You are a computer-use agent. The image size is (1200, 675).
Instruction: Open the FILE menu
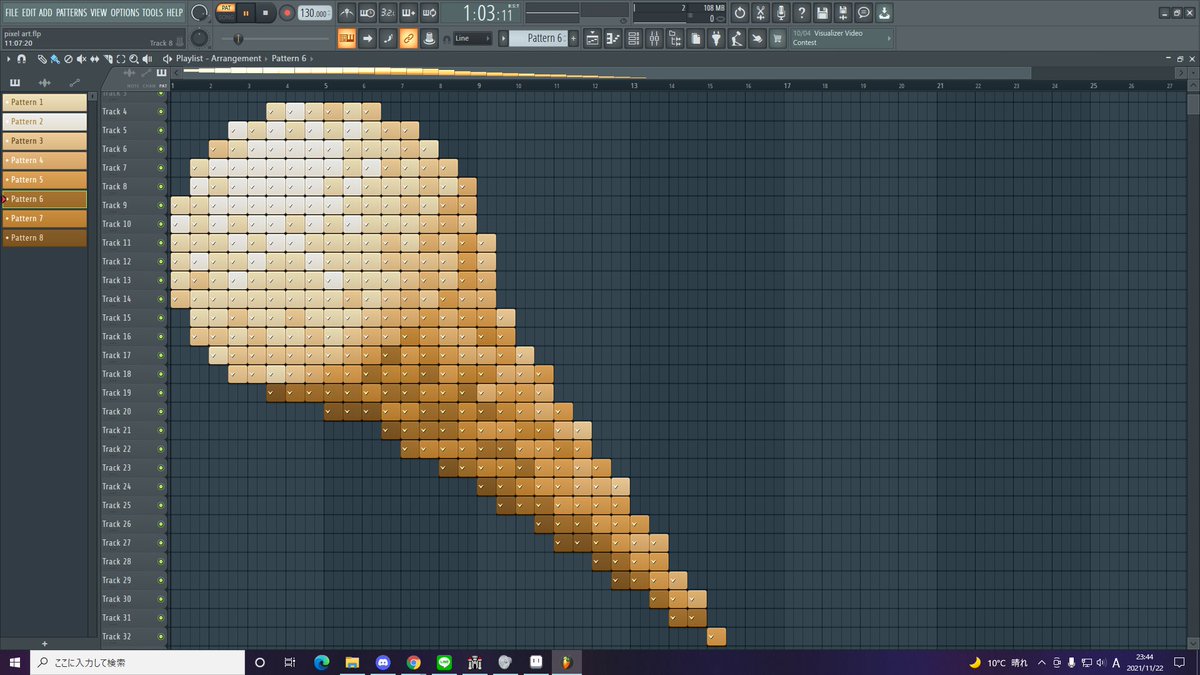pos(11,13)
